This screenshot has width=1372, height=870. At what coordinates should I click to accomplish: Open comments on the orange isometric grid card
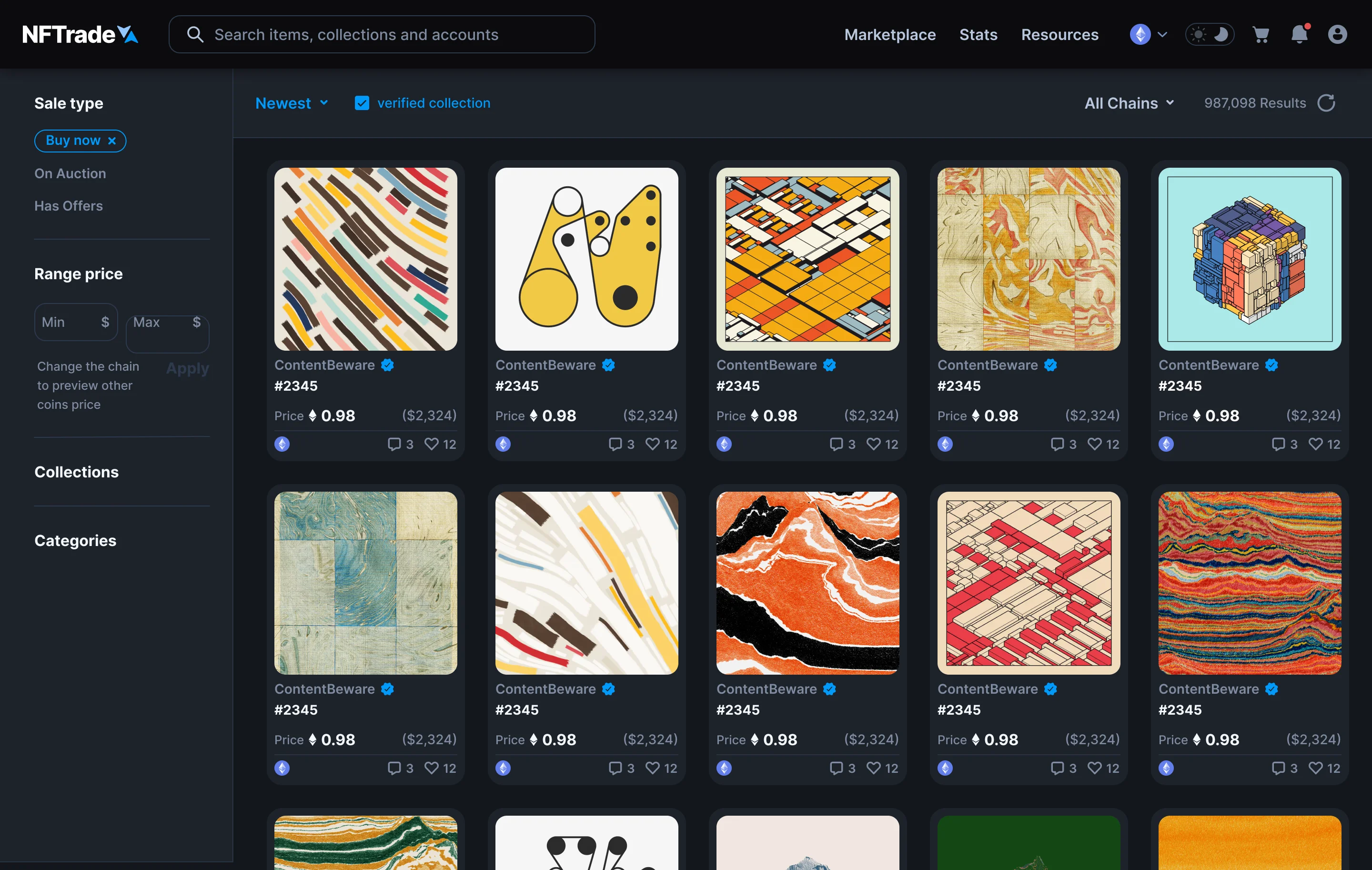(x=836, y=444)
